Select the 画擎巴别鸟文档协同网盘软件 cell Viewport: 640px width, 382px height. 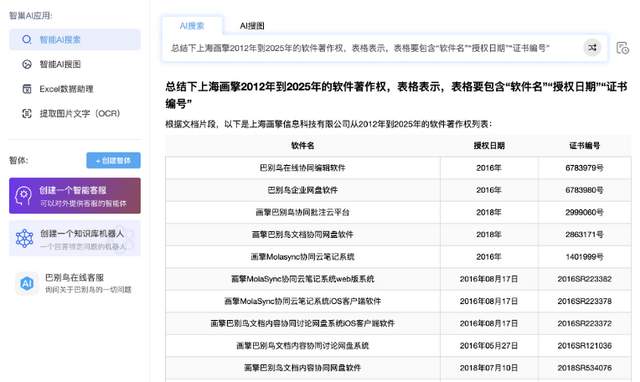point(302,235)
